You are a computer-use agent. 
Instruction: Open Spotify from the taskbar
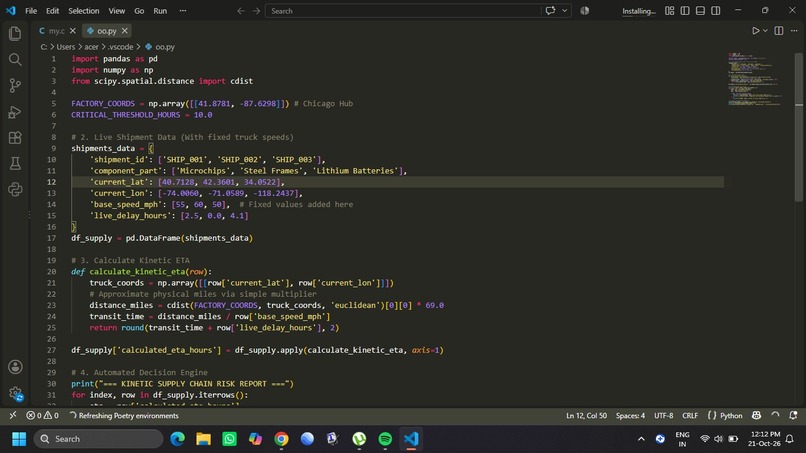385,439
